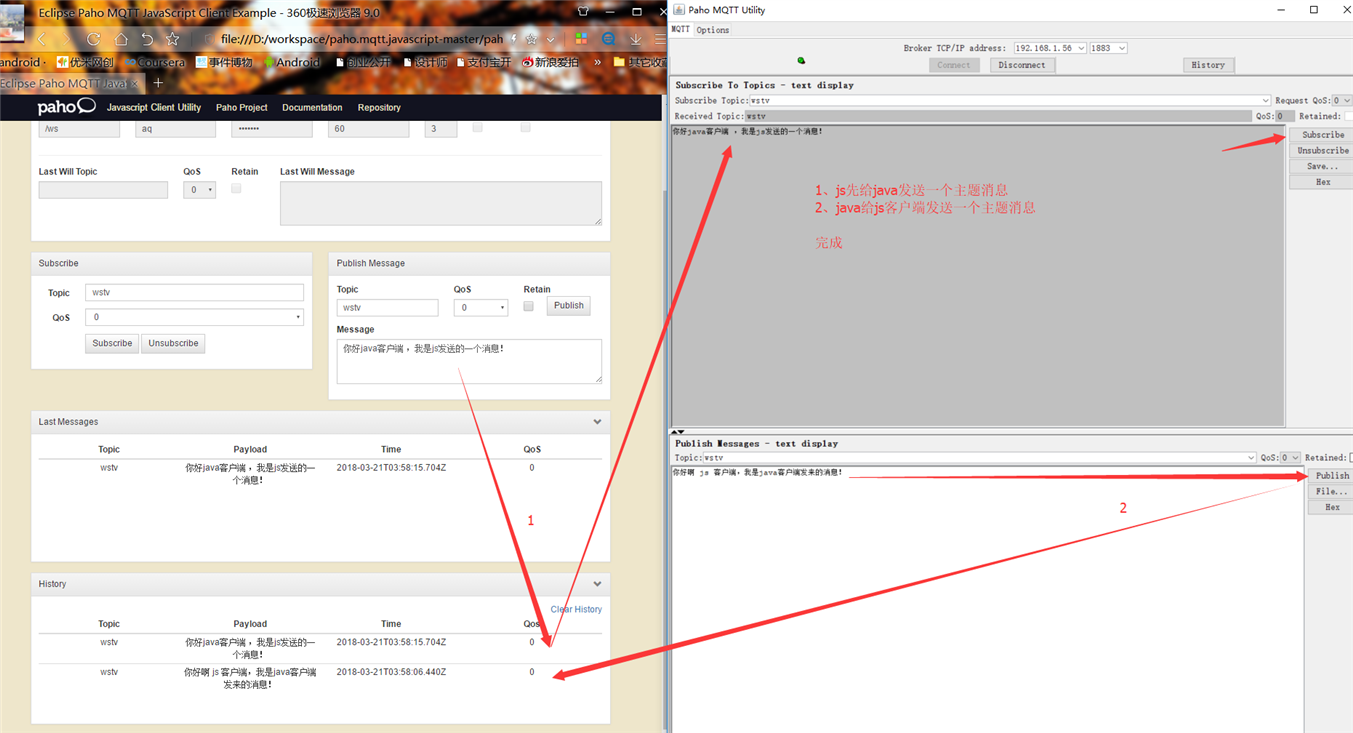Image resolution: width=1353 pixels, height=733 pixels.
Task: Toggle the Last Will Retain checkbox
Action: tap(236, 188)
